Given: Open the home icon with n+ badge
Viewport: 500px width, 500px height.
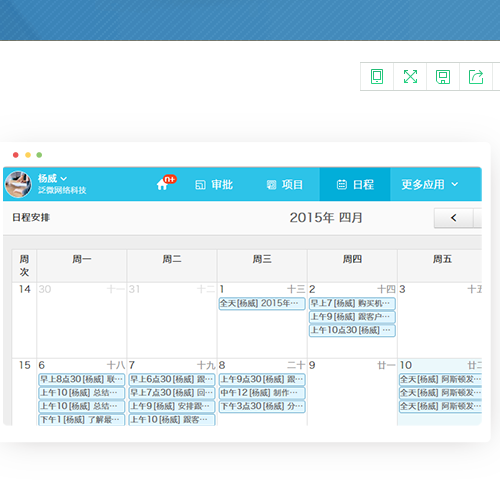Looking at the screenshot, I should click(166, 183).
